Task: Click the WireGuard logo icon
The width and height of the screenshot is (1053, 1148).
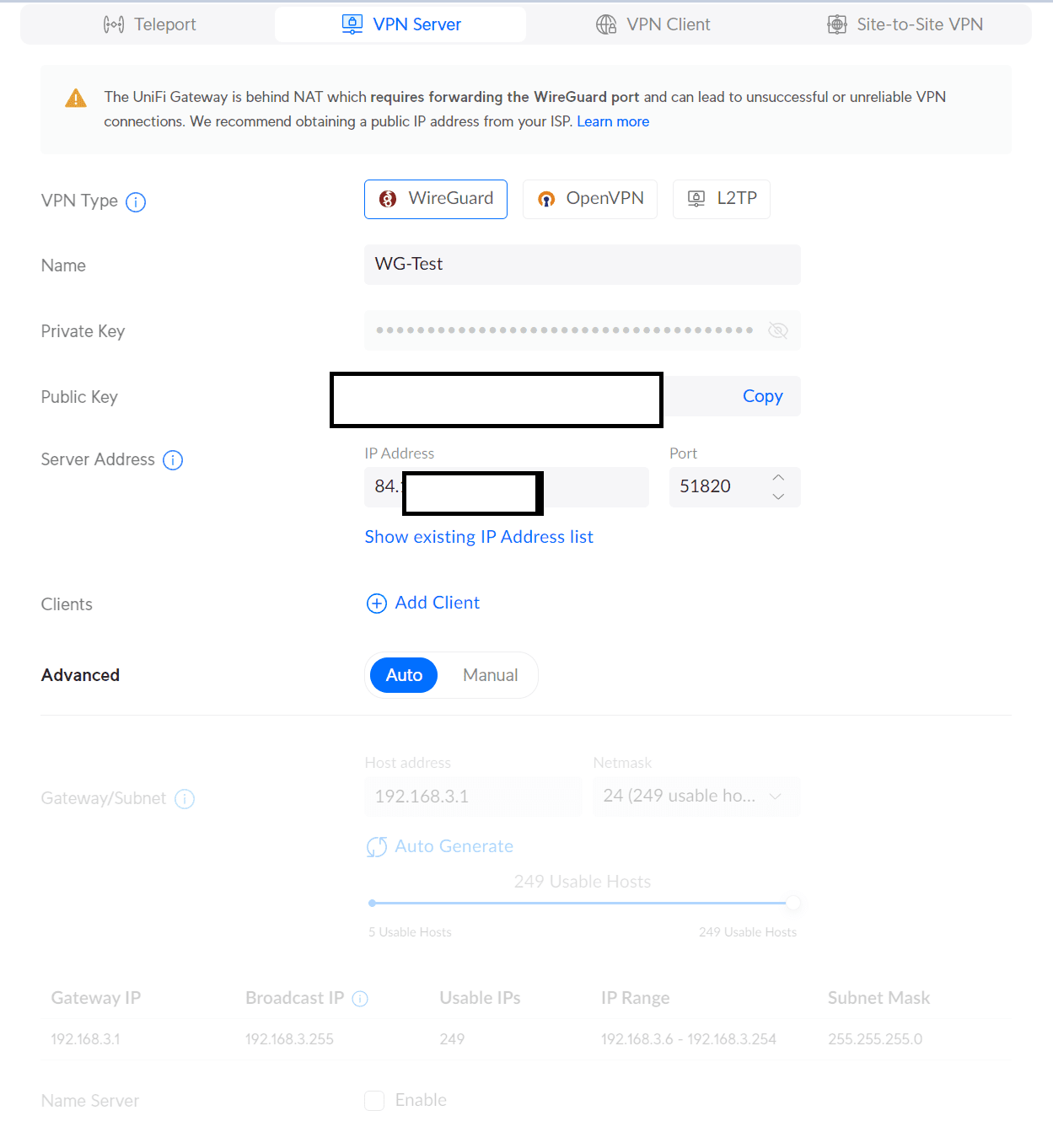Action: (x=388, y=199)
